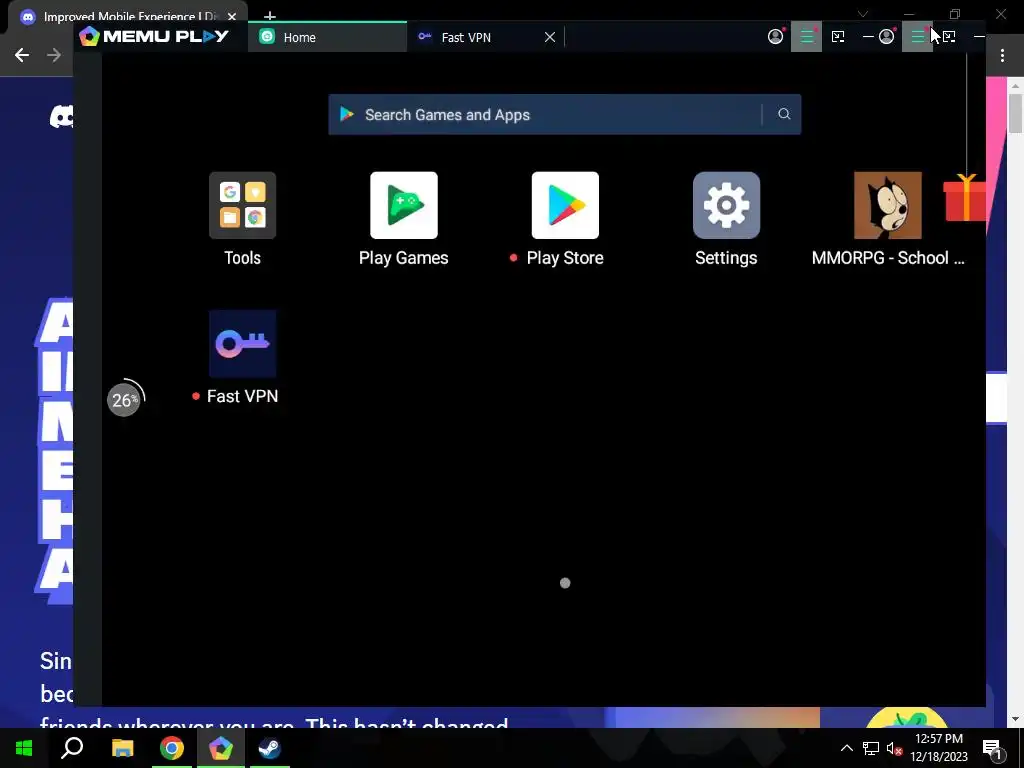The width and height of the screenshot is (1024, 768).
Task: Launch the MMORPG - School app
Action: click(888, 205)
